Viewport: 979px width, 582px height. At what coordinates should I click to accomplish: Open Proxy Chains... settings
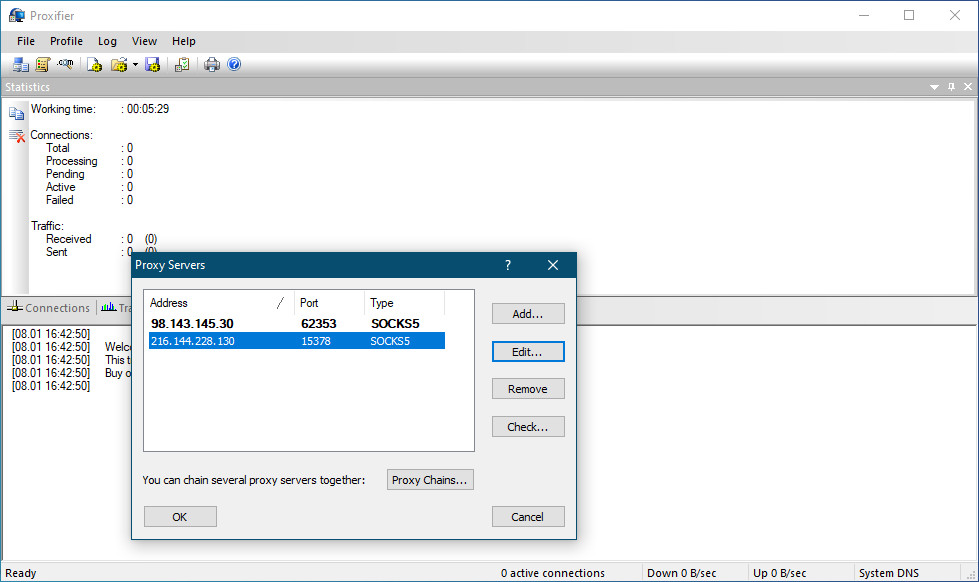(x=430, y=480)
